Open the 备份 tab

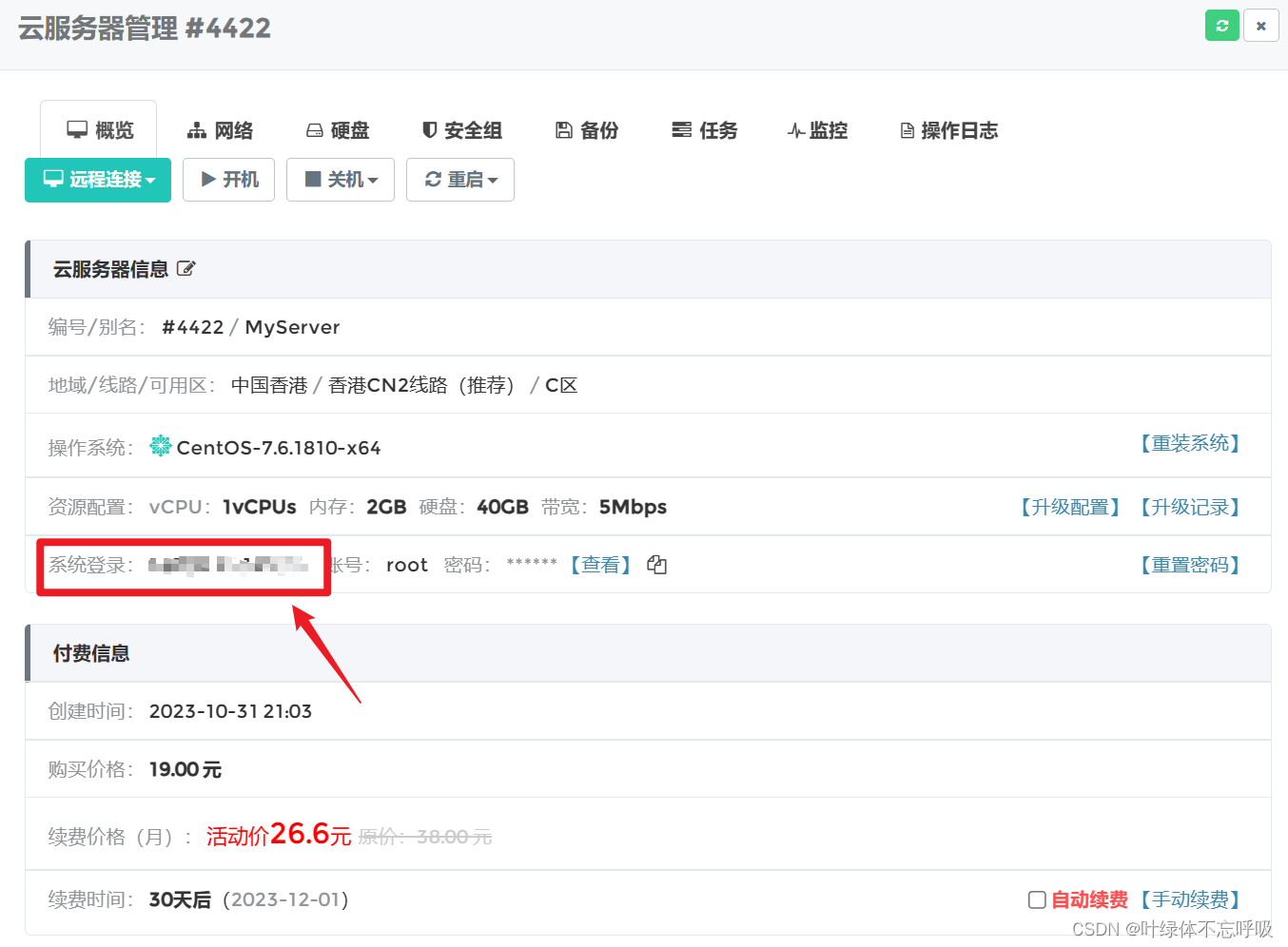pyautogui.click(x=587, y=130)
